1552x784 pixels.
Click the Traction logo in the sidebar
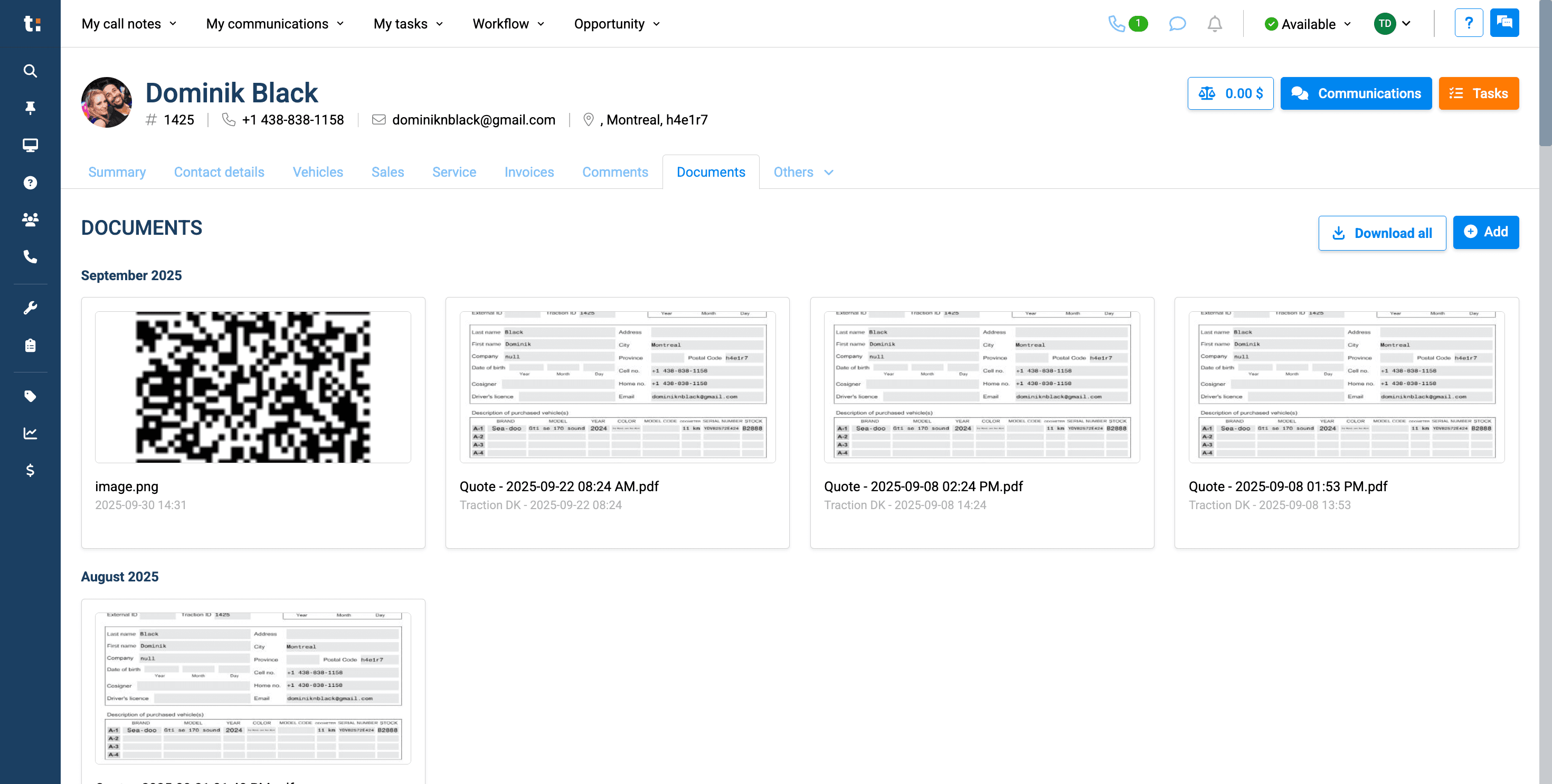click(31, 24)
